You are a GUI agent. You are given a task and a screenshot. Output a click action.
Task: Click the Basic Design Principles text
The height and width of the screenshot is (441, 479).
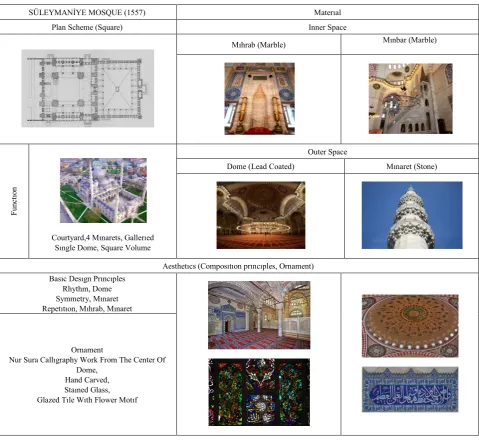pyautogui.click(x=87, y=279)
